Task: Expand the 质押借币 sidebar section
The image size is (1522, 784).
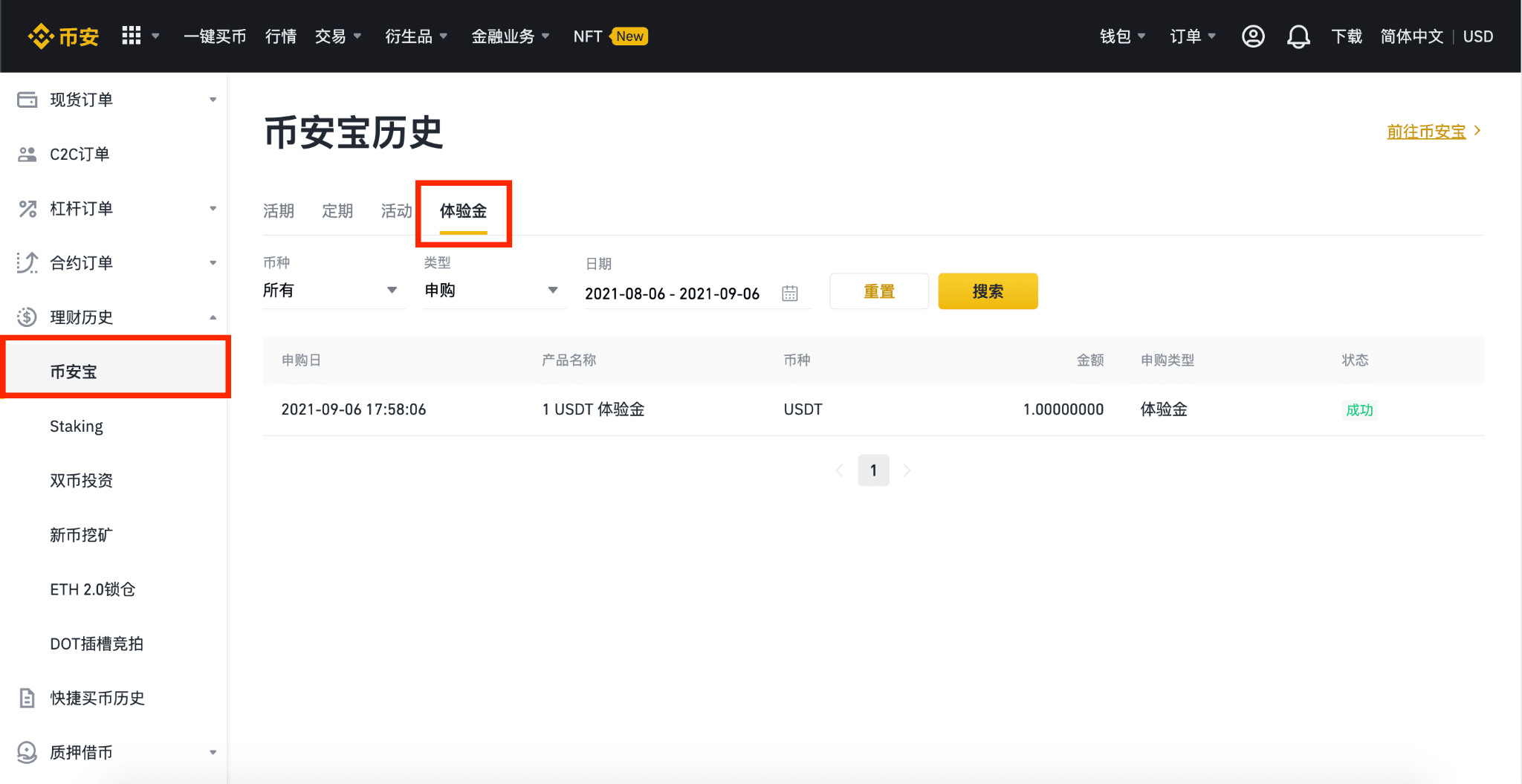Action: (213, 753)
